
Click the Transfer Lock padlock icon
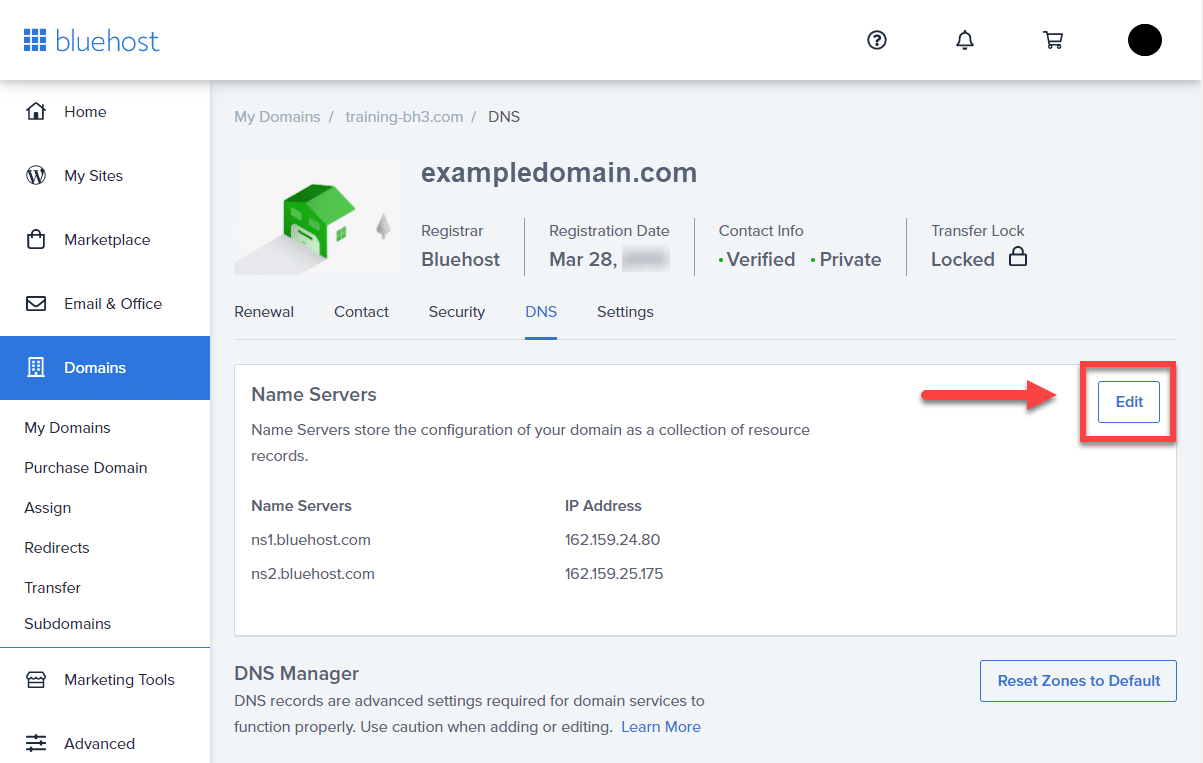tap(1017, 257)
